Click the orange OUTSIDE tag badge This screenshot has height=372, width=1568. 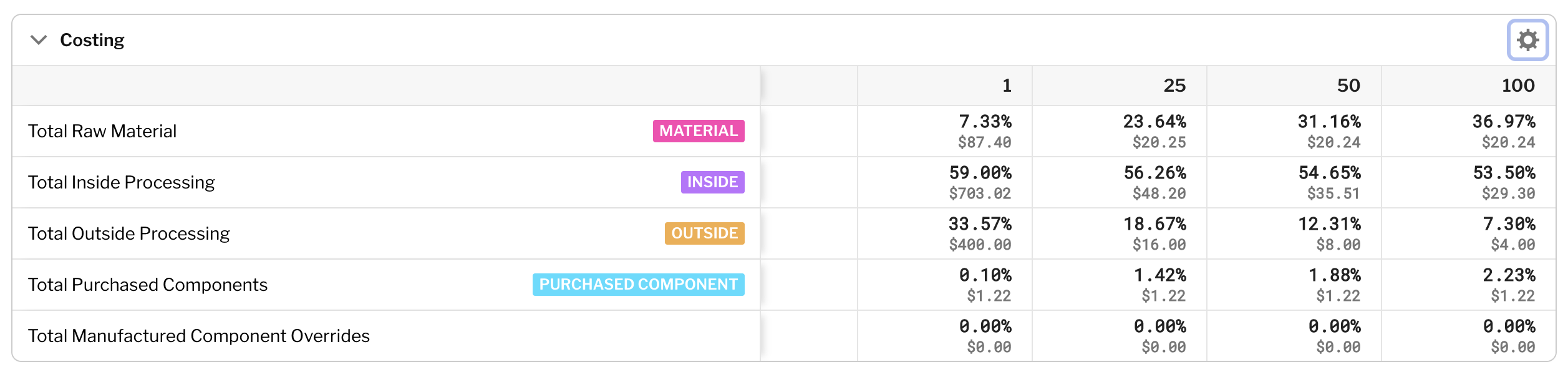pos(703,233)
